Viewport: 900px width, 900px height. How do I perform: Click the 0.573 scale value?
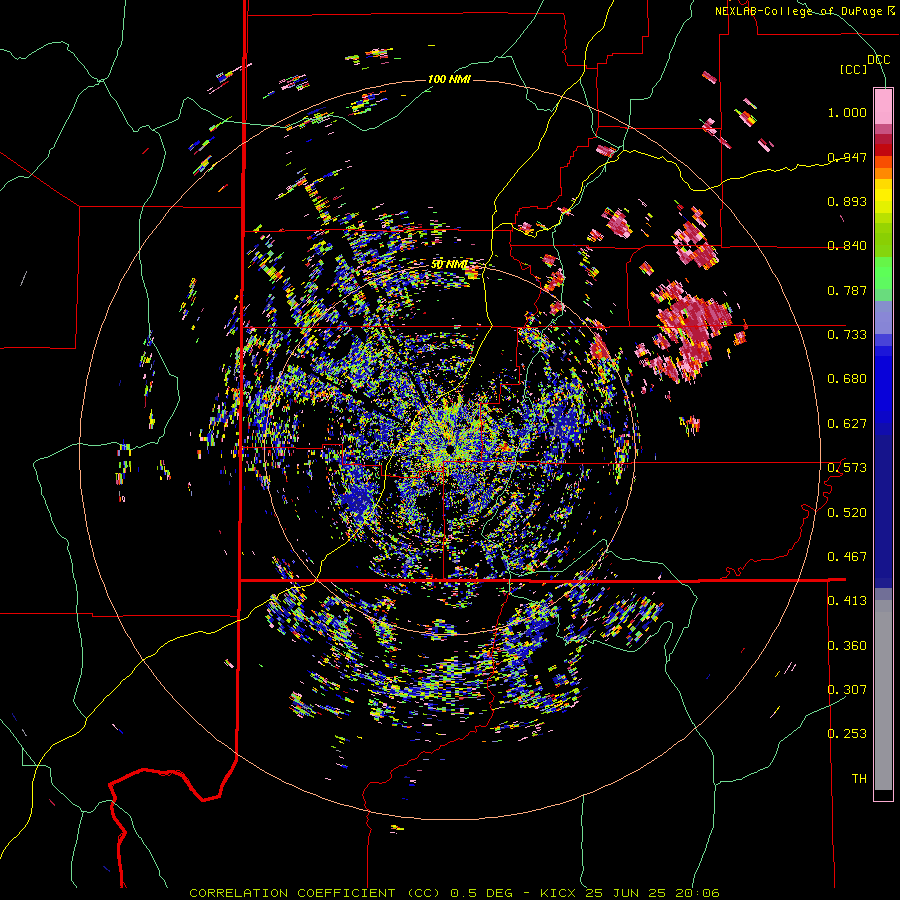point(847,468)
